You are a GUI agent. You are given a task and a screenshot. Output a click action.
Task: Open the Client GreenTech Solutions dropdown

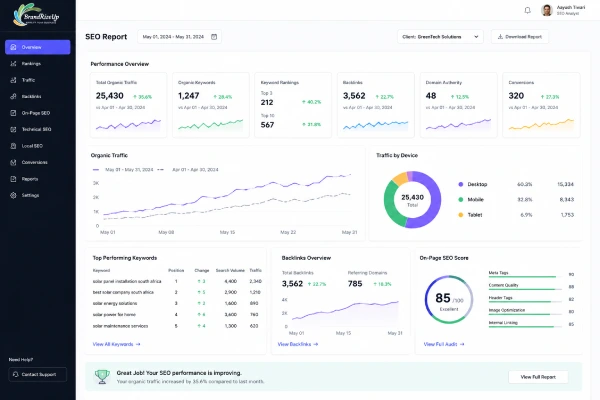coord(440,37)
